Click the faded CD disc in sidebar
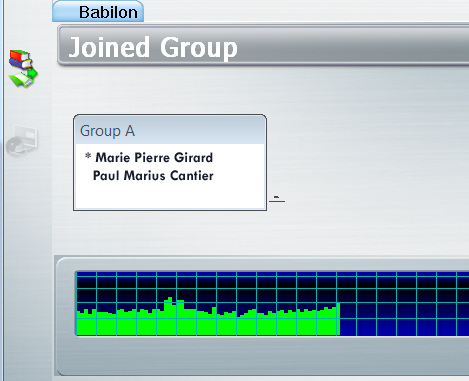The image size is (469, 381). pos(14,147)
